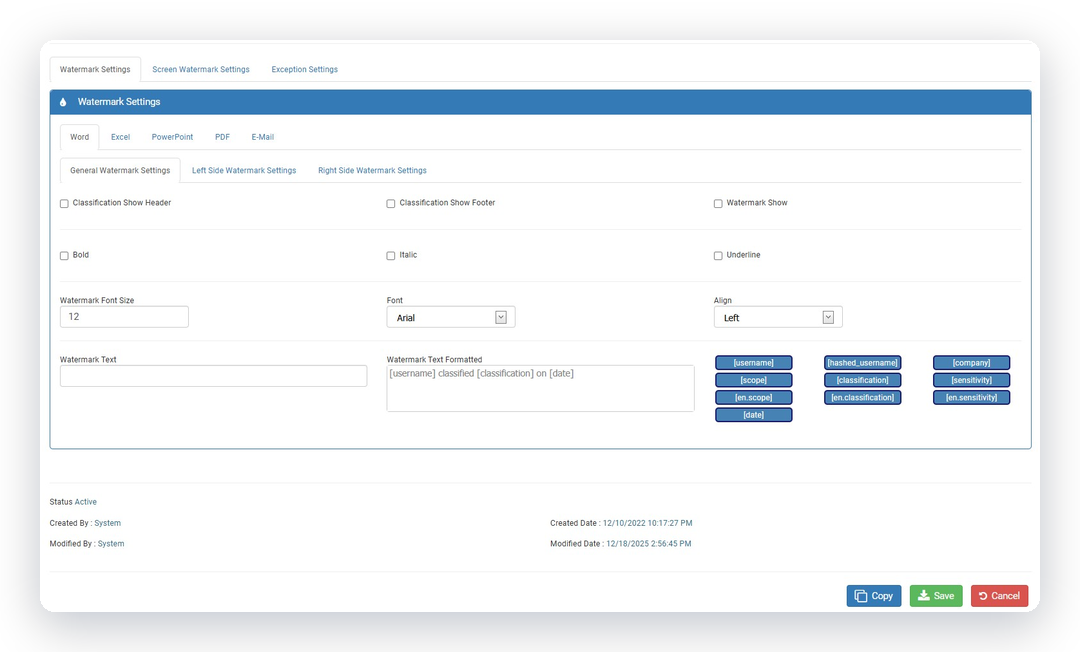
Task: Click the red Cancel button
Action: tap(999, 596)
